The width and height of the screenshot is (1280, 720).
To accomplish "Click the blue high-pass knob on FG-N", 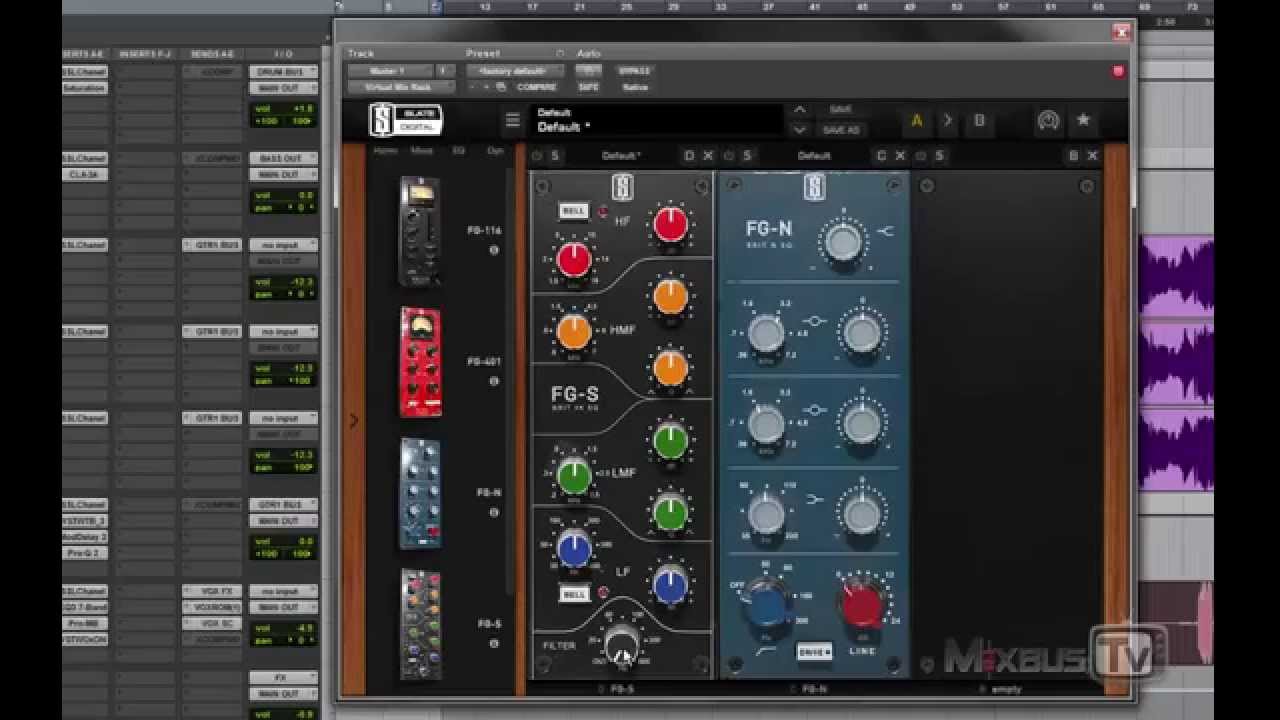I will (x=766, y=605).
